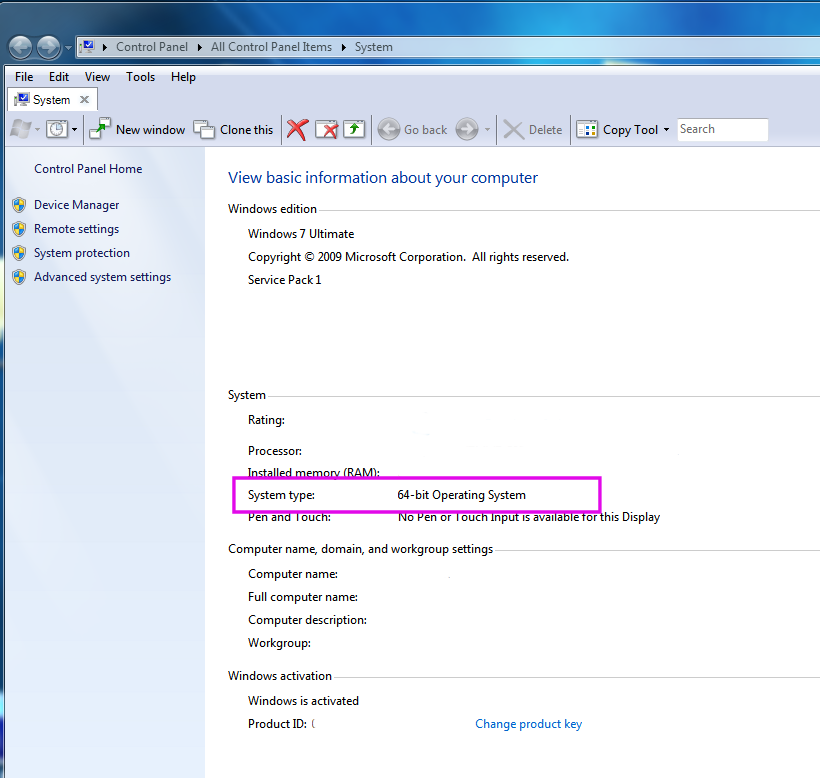Open the View menu
Image resolution: width=820 pixels, height=778 pixels.
click(97, 77)
